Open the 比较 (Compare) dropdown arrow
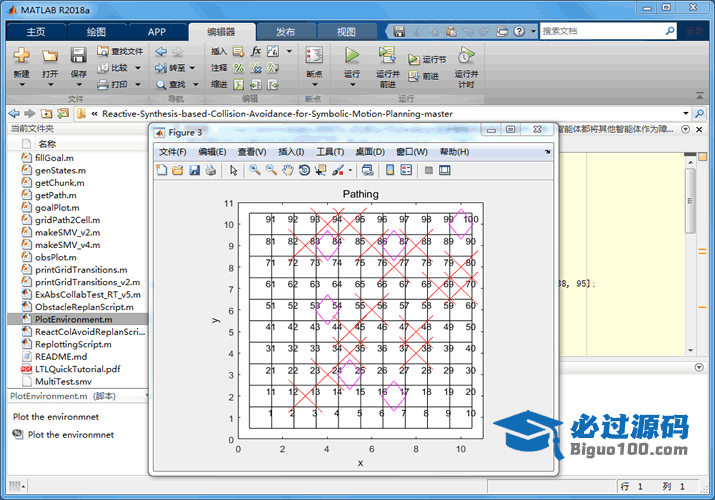 pos(138,68)
